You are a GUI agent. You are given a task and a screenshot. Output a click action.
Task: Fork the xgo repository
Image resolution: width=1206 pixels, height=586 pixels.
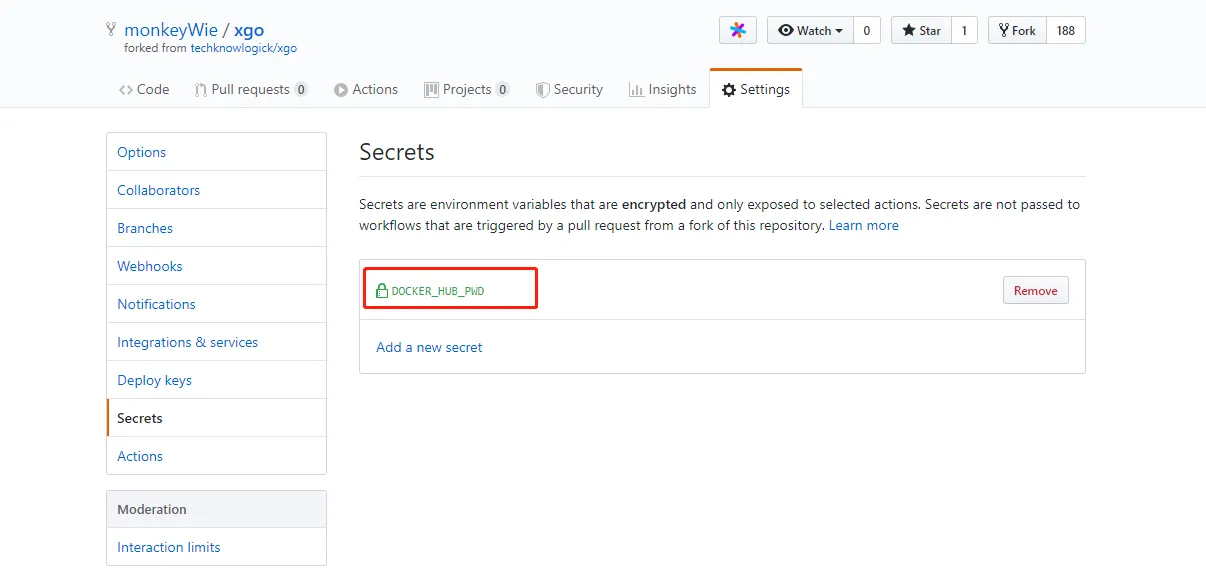pos(1017,30)
